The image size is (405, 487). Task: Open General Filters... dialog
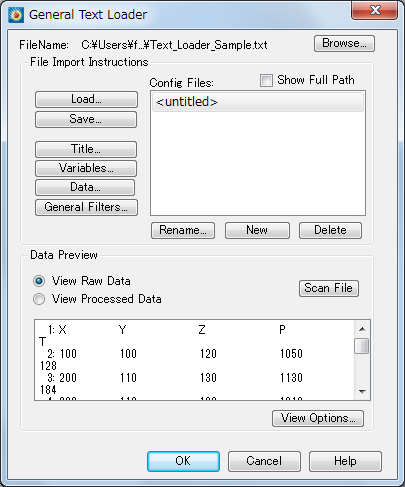coord(86,207)
